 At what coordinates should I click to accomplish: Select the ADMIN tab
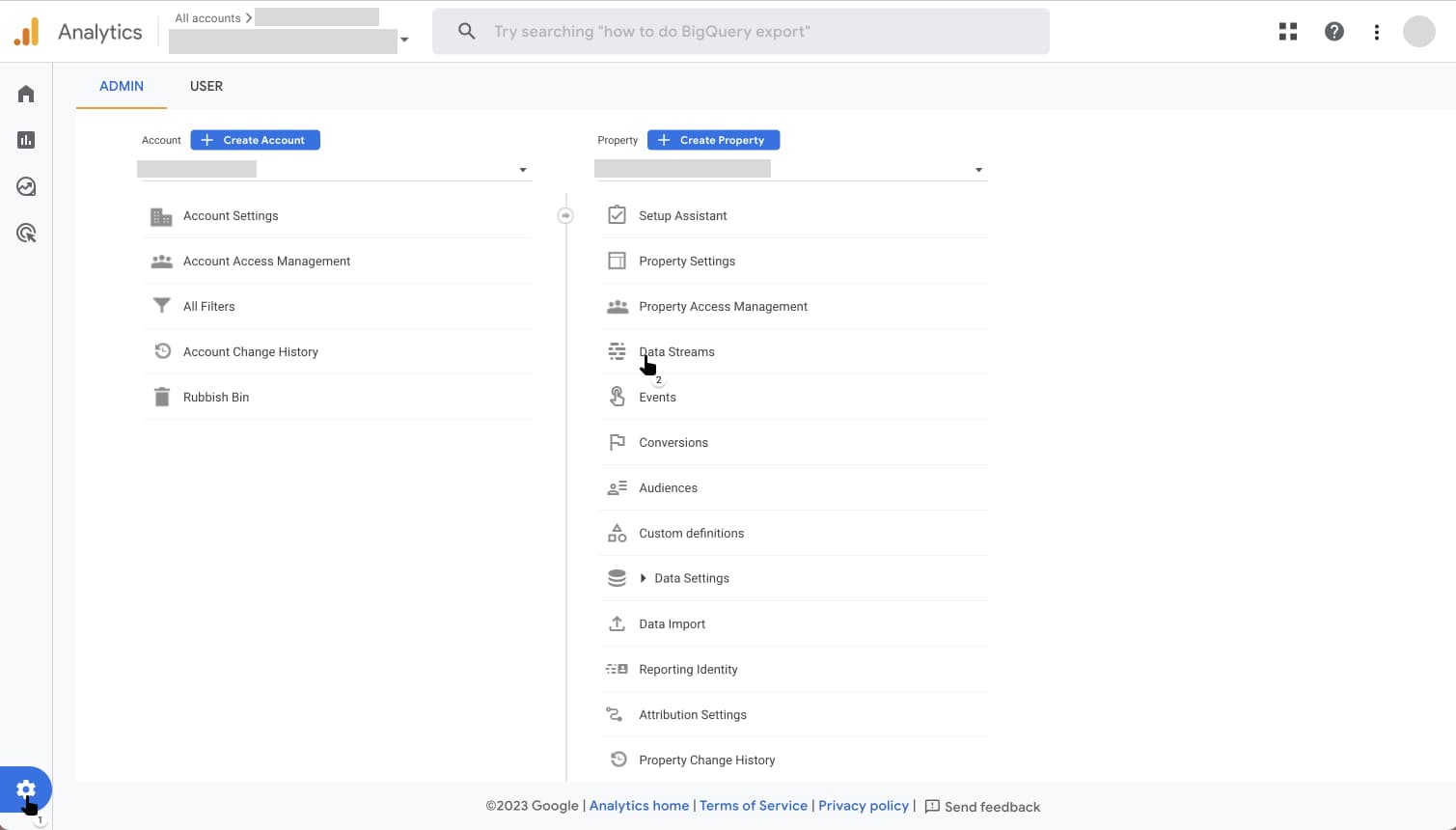click(x=122, y=86)
